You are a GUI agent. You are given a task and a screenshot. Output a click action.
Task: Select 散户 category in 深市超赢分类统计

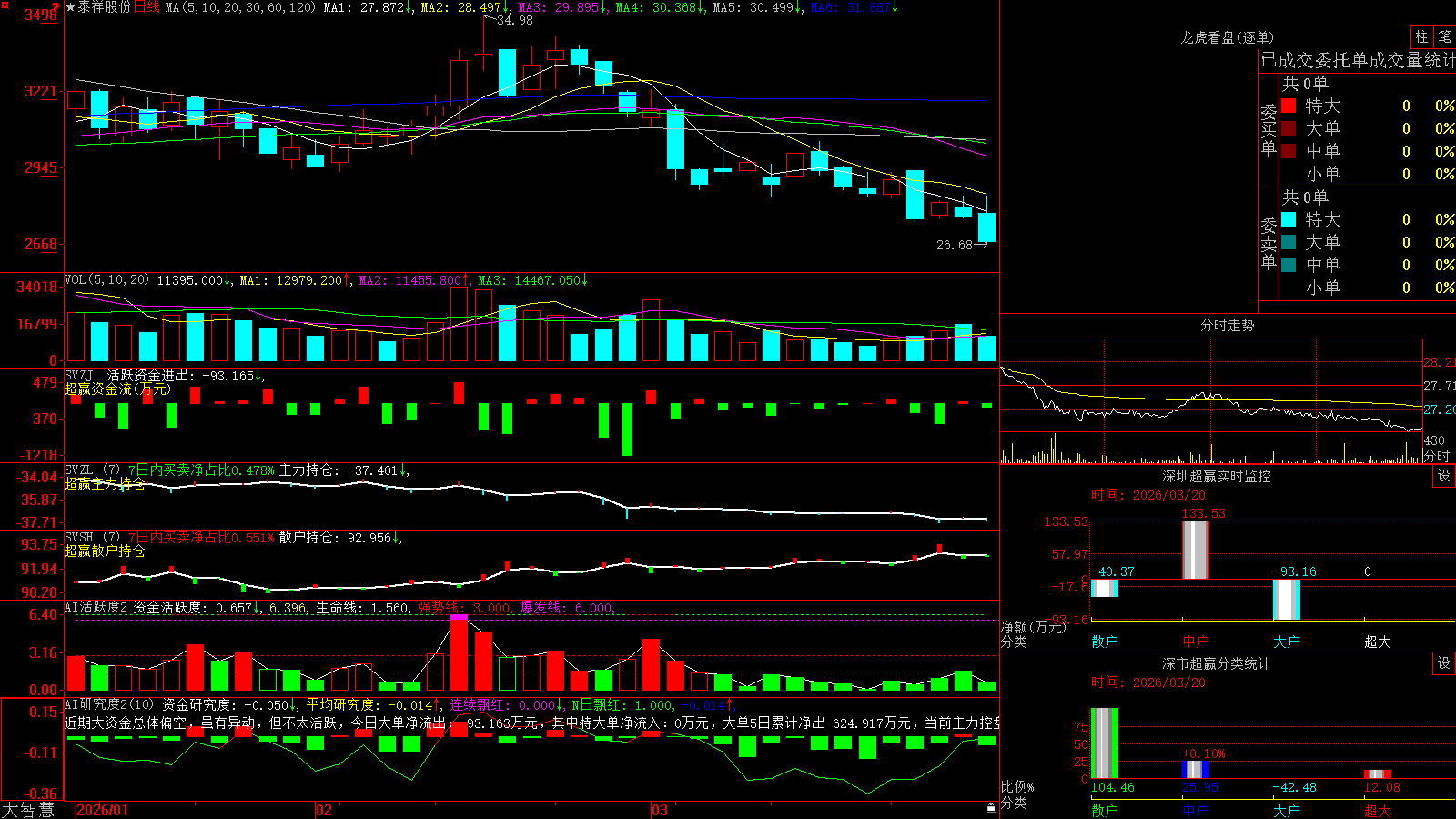[1105, 811]
